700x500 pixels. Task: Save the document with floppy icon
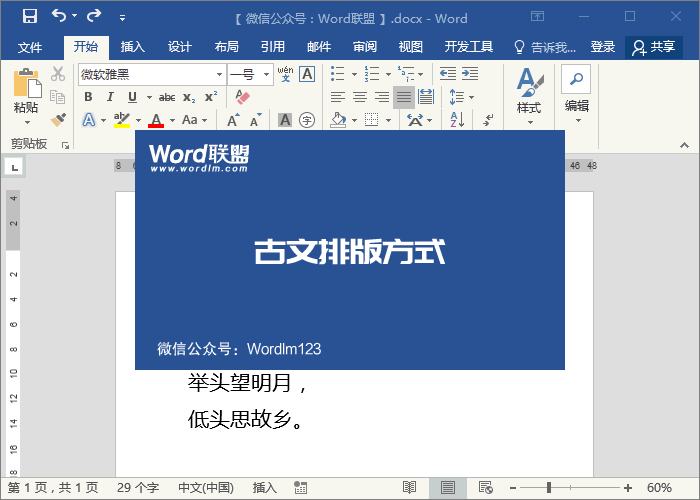click(x=30, y=17)
